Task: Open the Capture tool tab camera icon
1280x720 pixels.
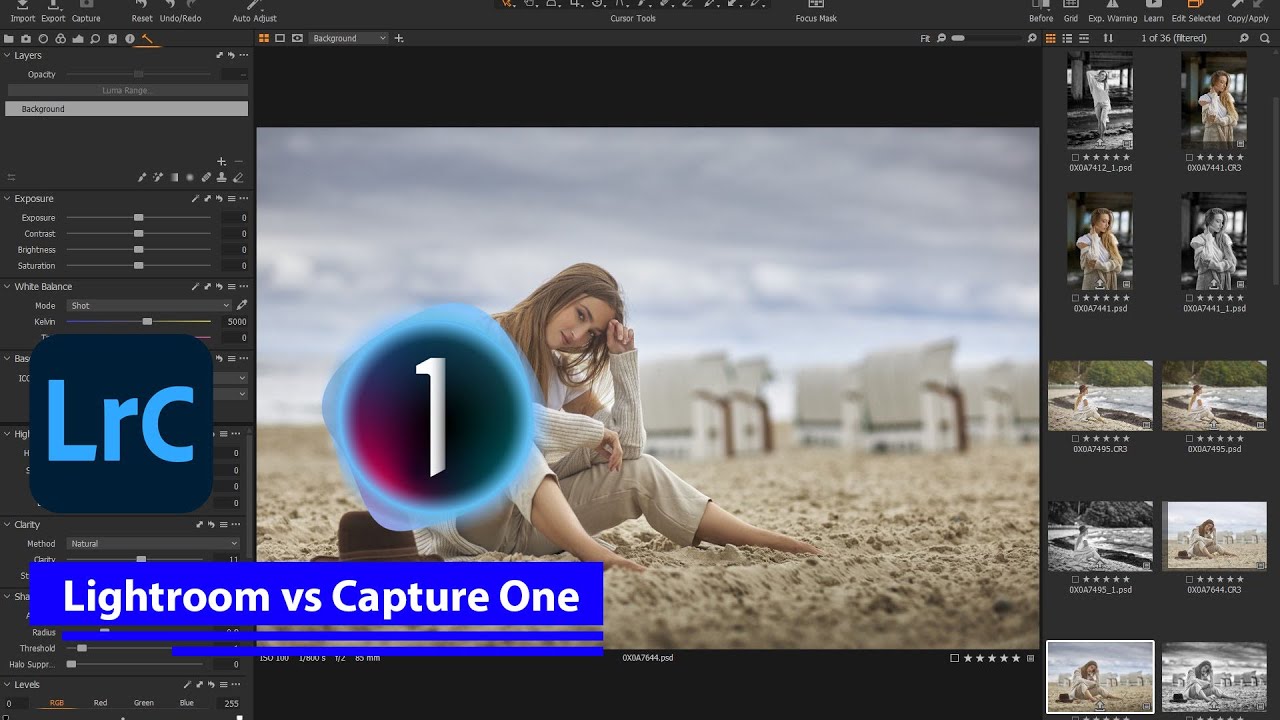Action: (x=26, y=39)
